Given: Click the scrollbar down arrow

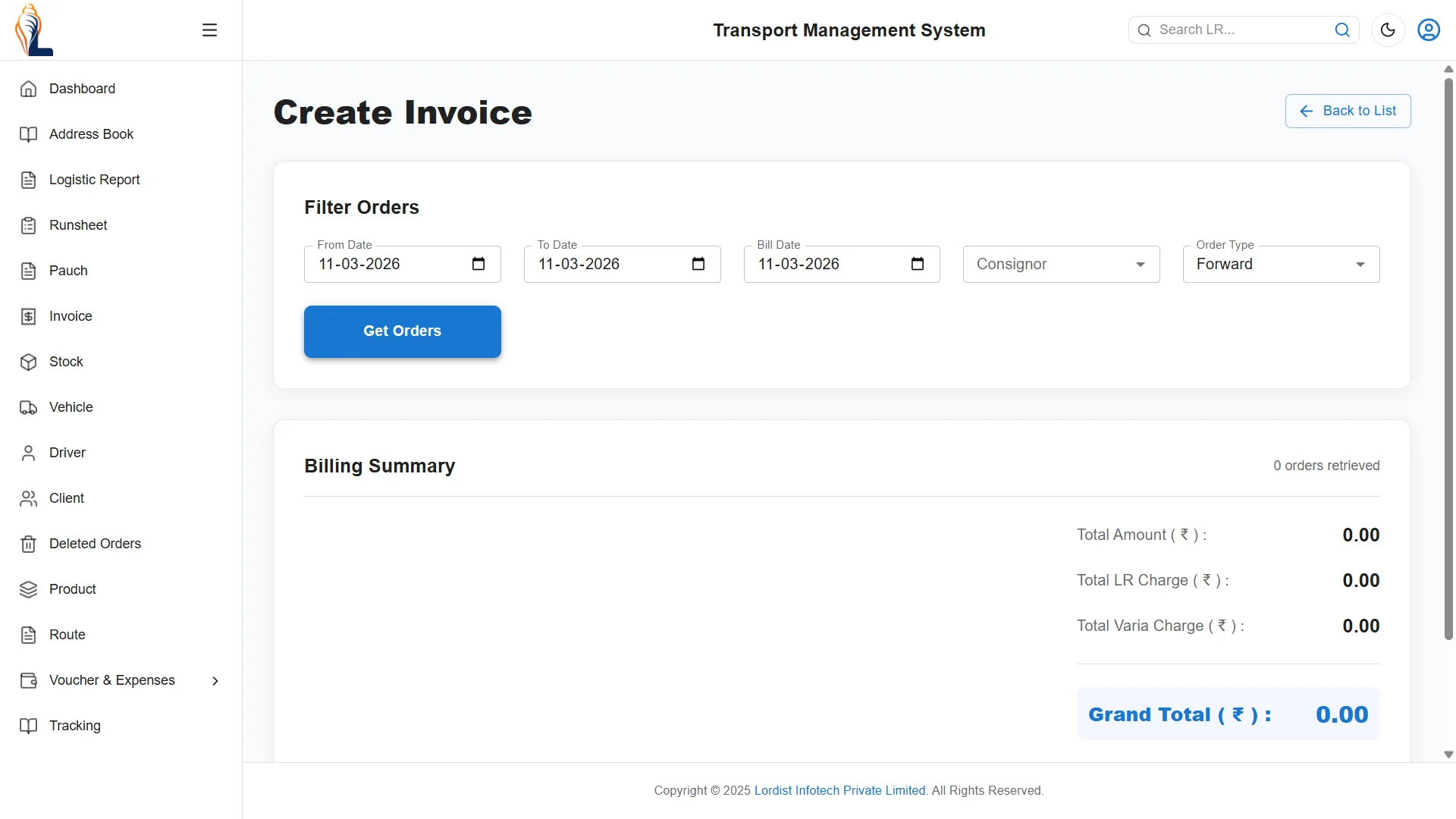Looking at the screenshot, I should pos(1448,755).
